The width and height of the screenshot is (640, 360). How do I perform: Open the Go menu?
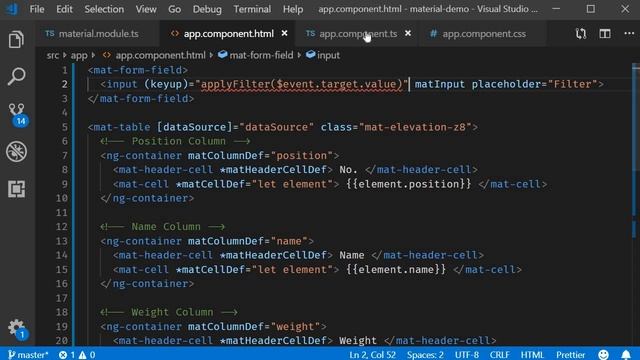(x=174, y=9)
